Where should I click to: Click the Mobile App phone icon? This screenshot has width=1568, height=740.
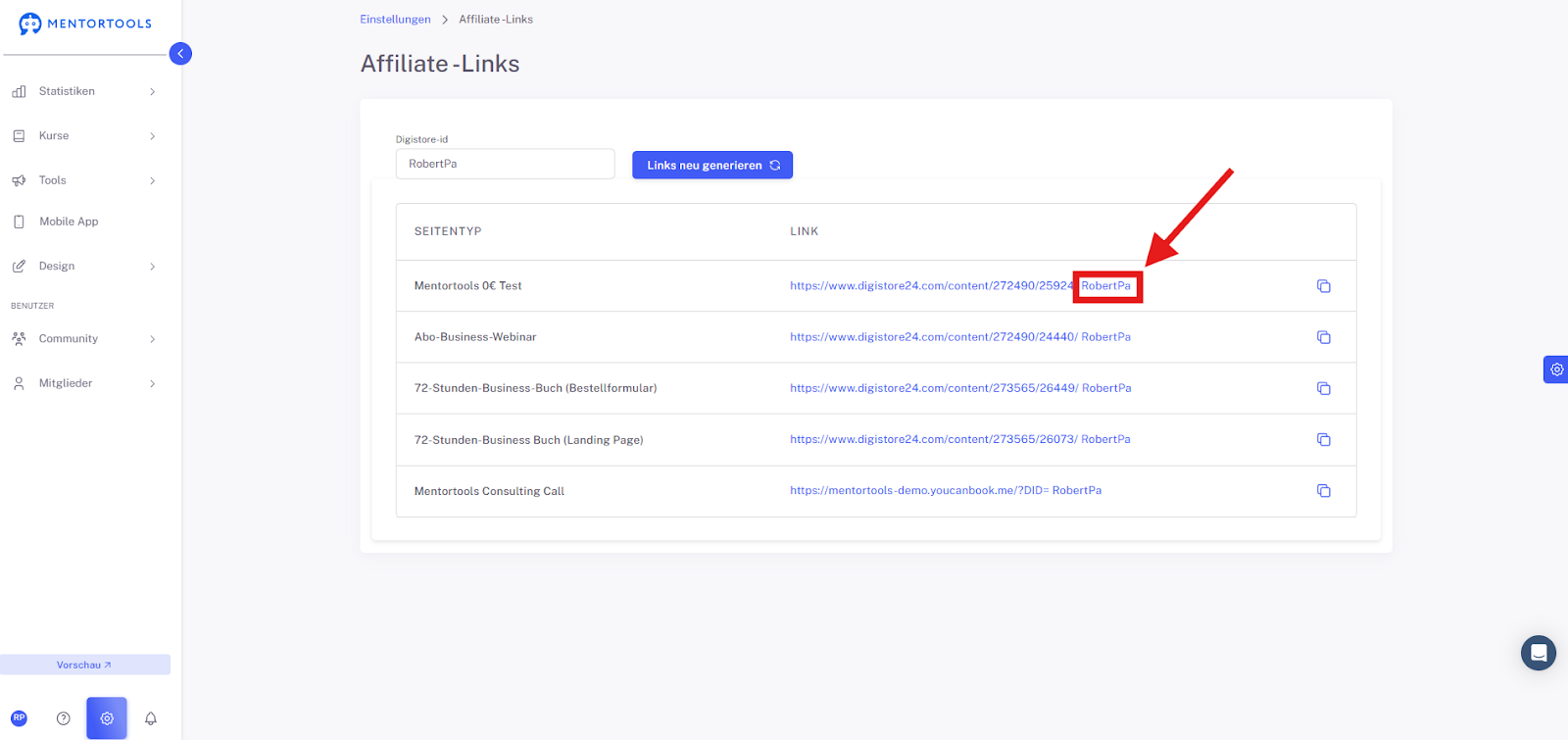click(19, 222)
